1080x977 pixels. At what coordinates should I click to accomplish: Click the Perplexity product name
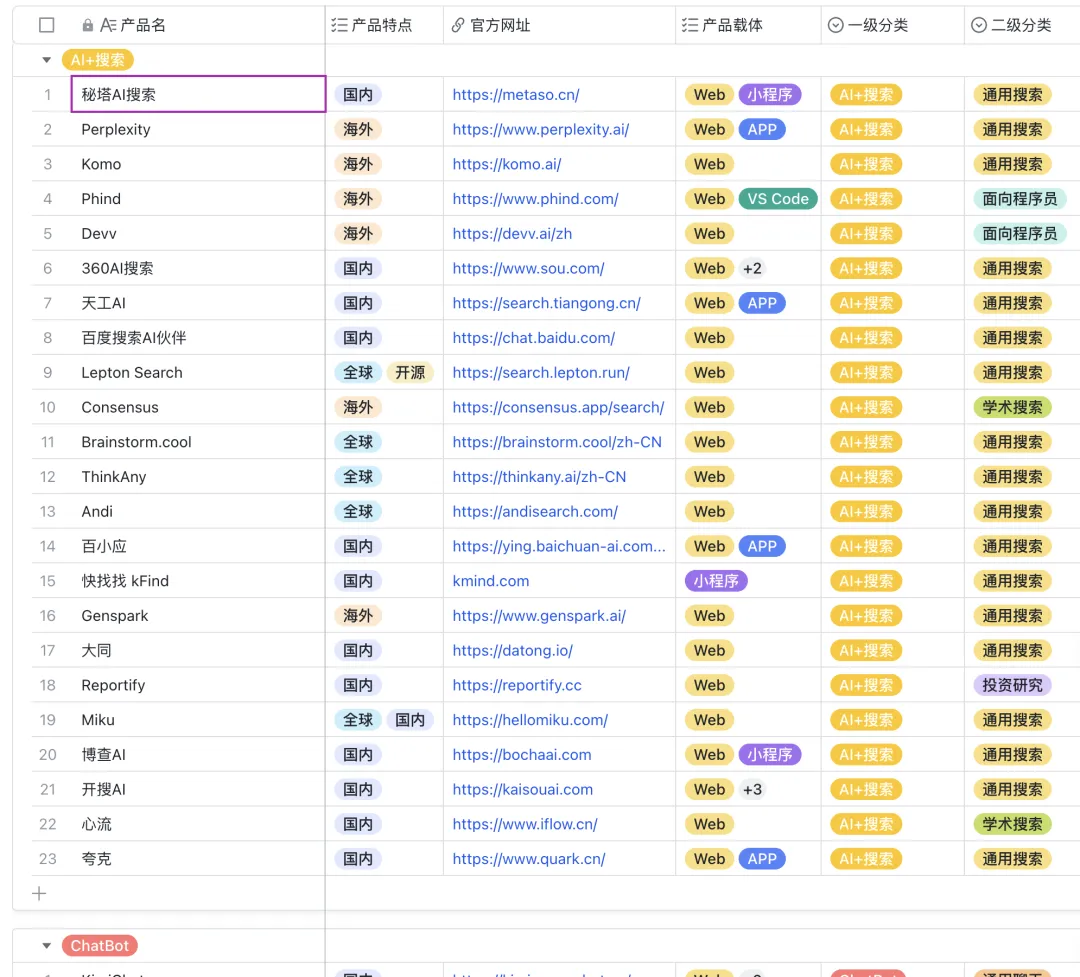pos(116,130)
